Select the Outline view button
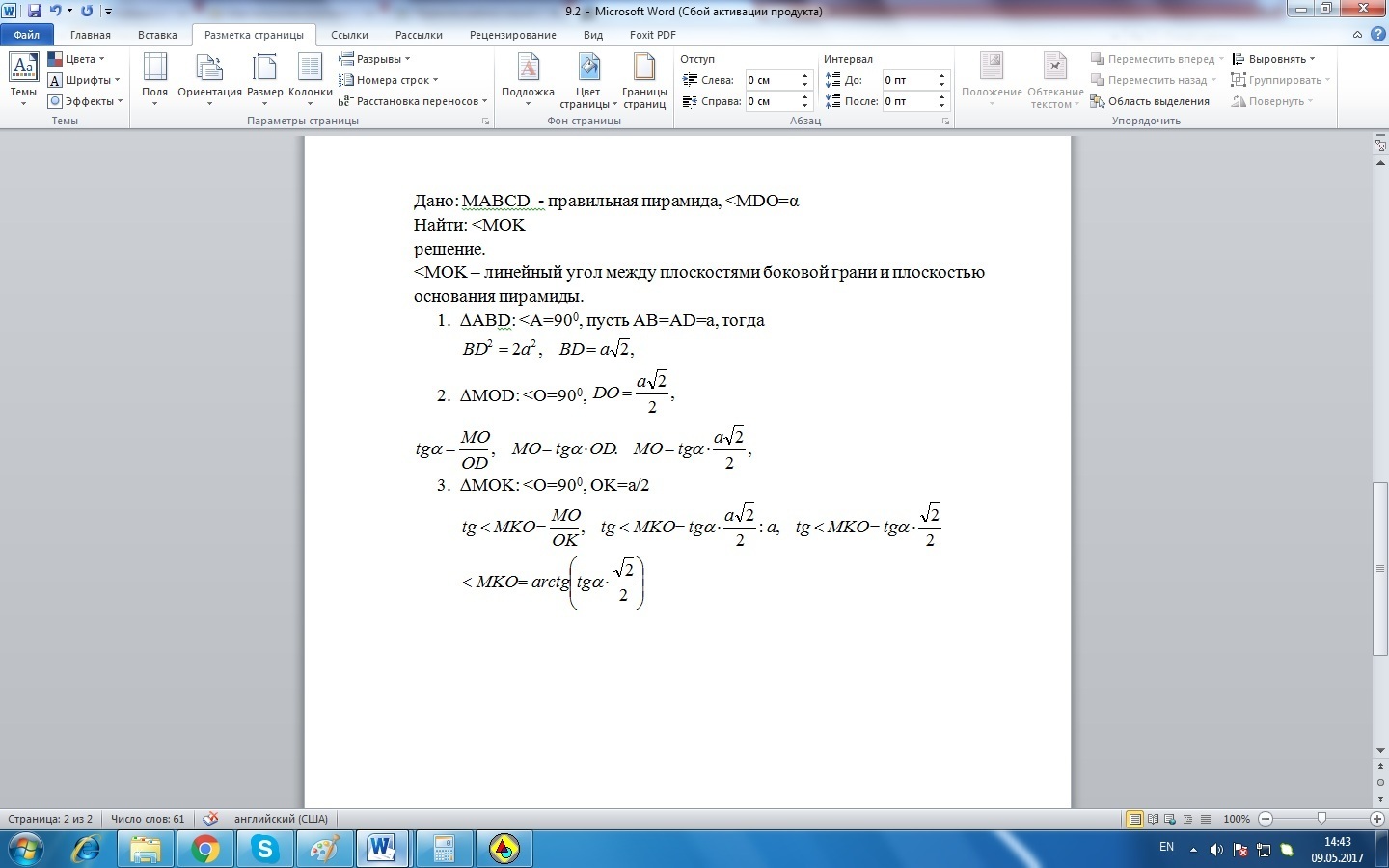The width and height of the screenshot is (1389, 868). coord(1188,819)
